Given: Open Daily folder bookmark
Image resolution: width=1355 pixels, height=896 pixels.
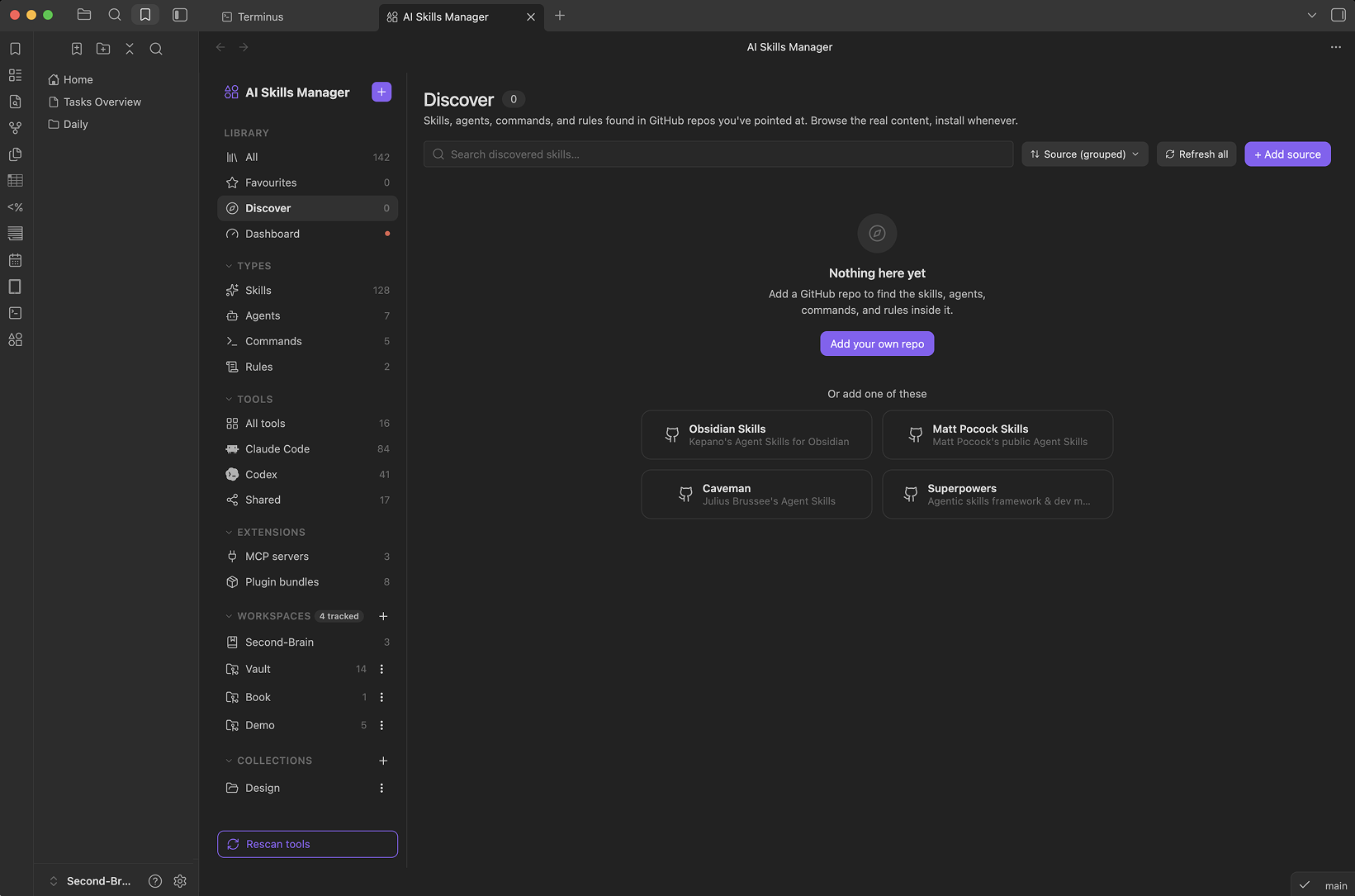Looking at the screenshot, I should 68,124.
